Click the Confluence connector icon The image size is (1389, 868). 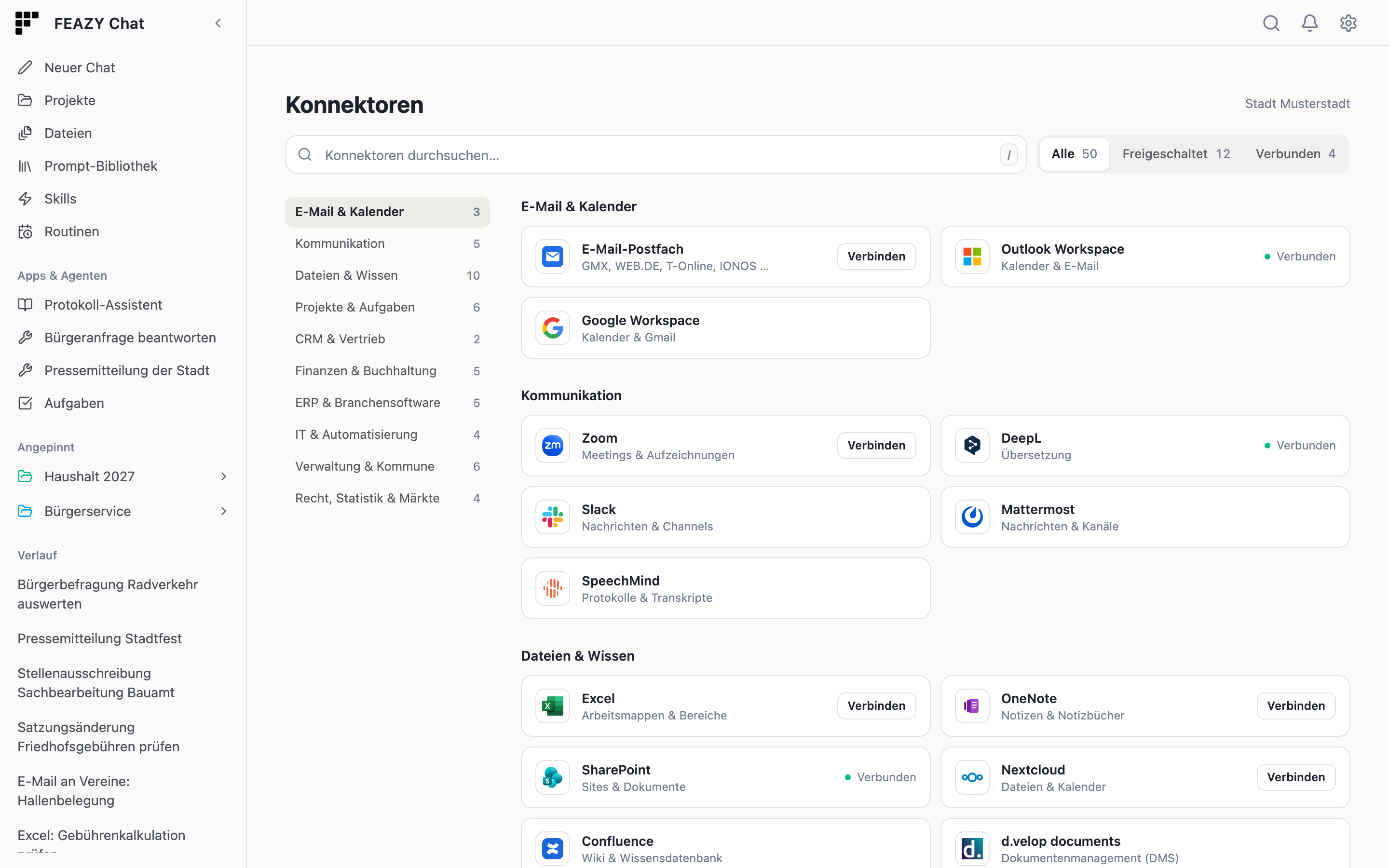(552, 848)
